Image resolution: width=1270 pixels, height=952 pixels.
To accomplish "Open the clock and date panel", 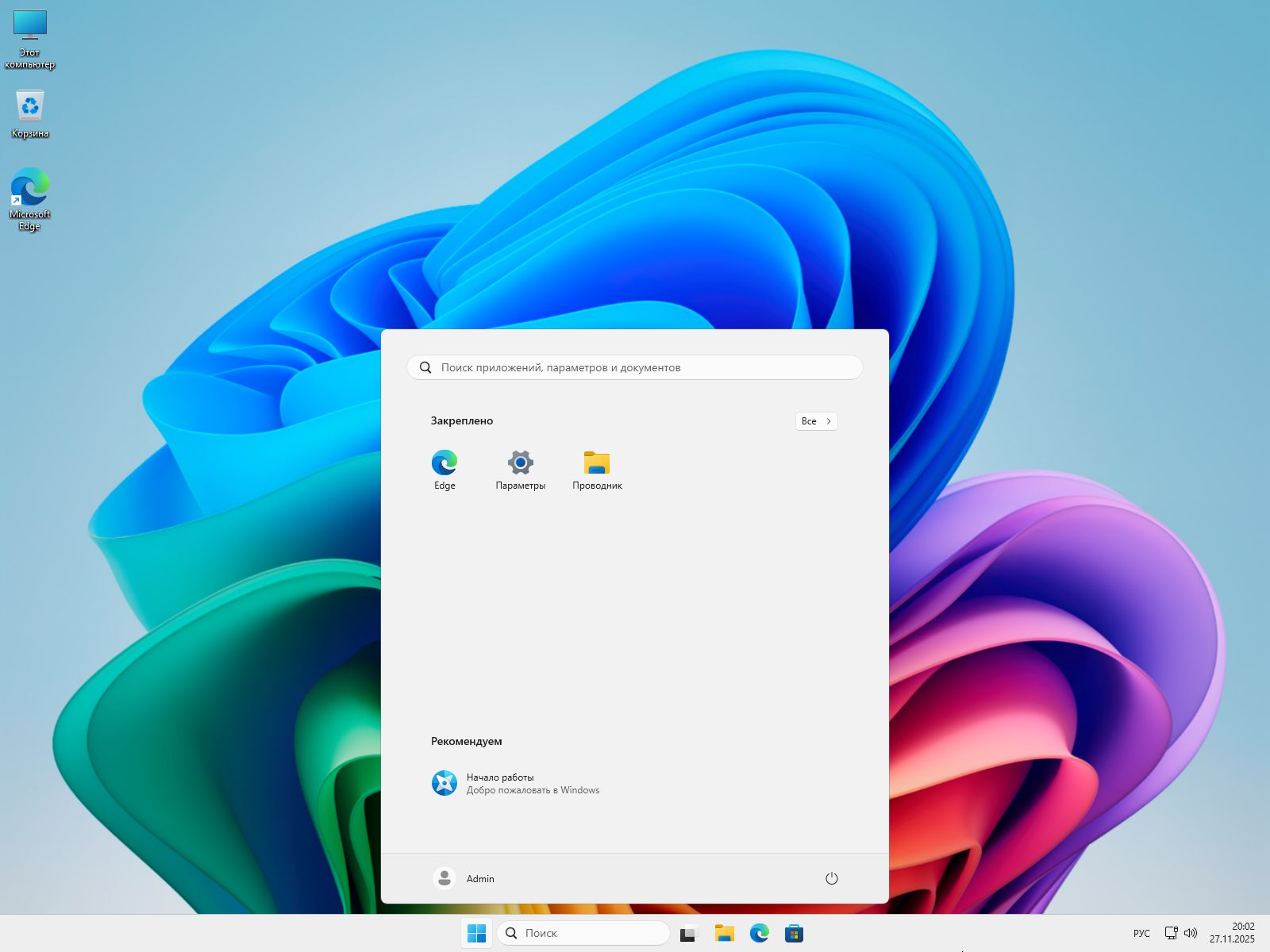I will pos(1232,933).
